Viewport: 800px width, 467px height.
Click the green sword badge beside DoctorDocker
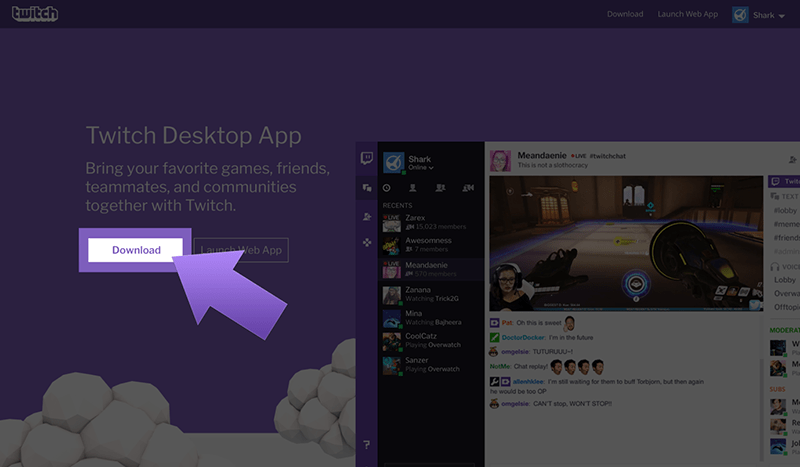(x=494, y=337)
